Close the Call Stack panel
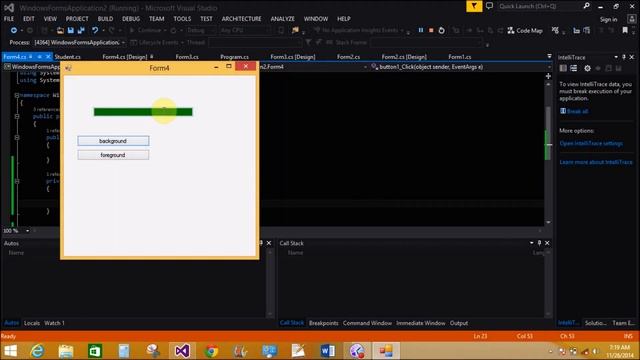Screen dimensions: 640x360 (x=547, y=243)
